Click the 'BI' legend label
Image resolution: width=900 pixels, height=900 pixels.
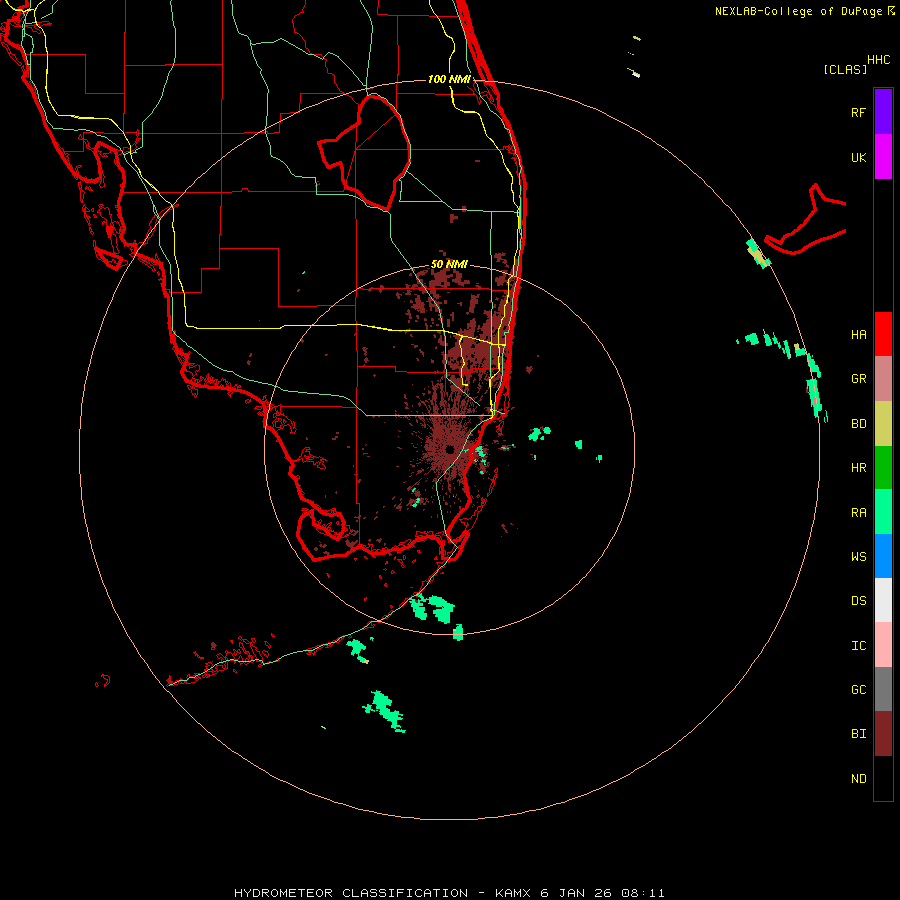pos(858,734)
